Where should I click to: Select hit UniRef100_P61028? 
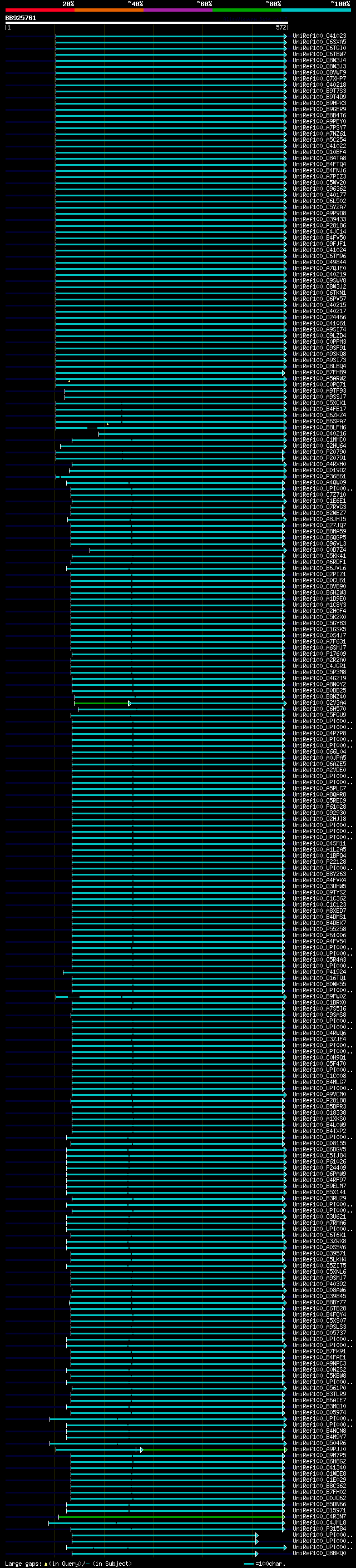coord(319,807)
